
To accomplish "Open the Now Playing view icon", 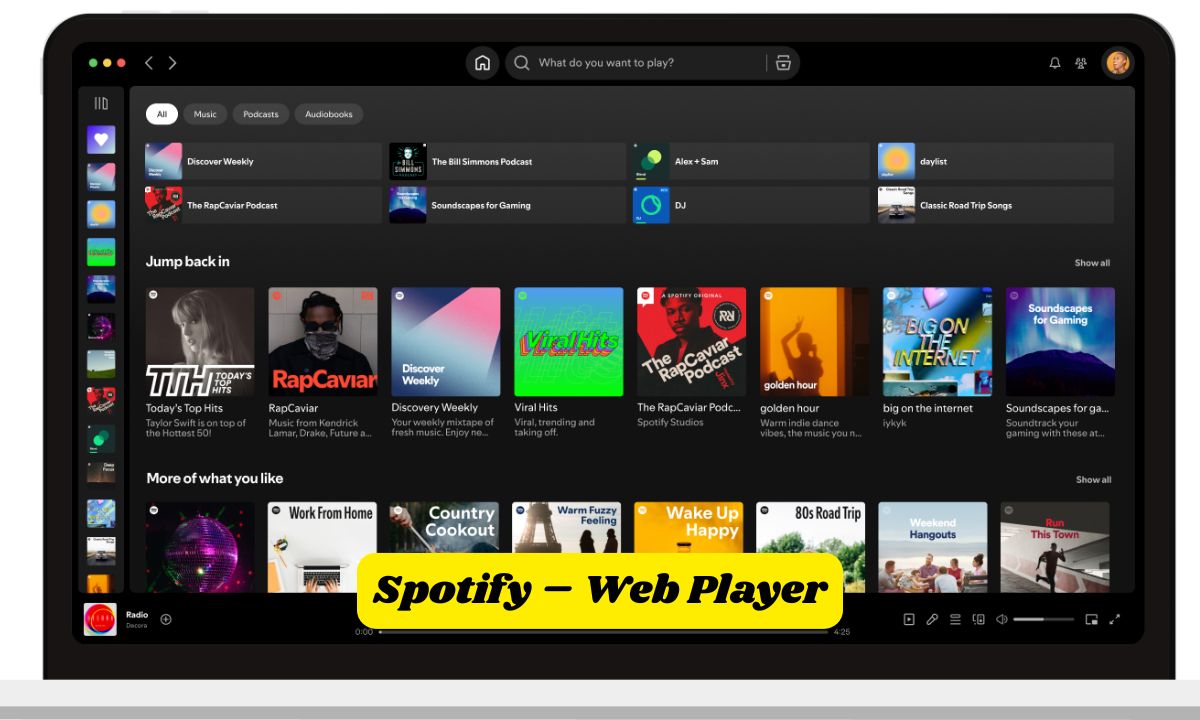I will pos(909,619).
